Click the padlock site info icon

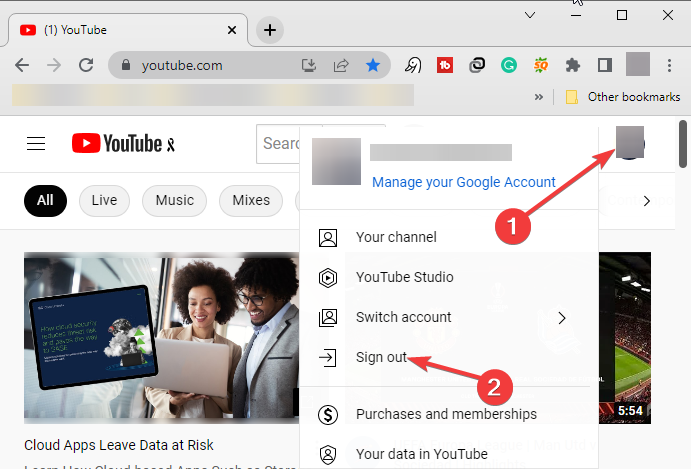[126, 65]
